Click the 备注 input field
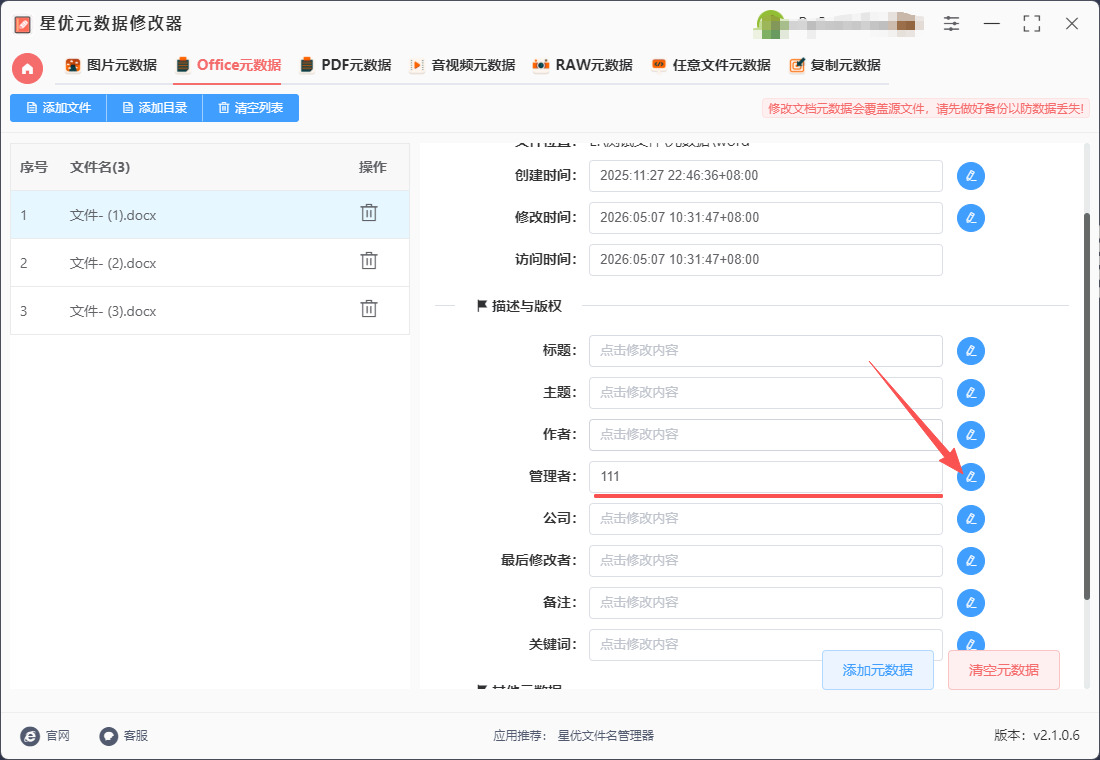 point(765,603)
